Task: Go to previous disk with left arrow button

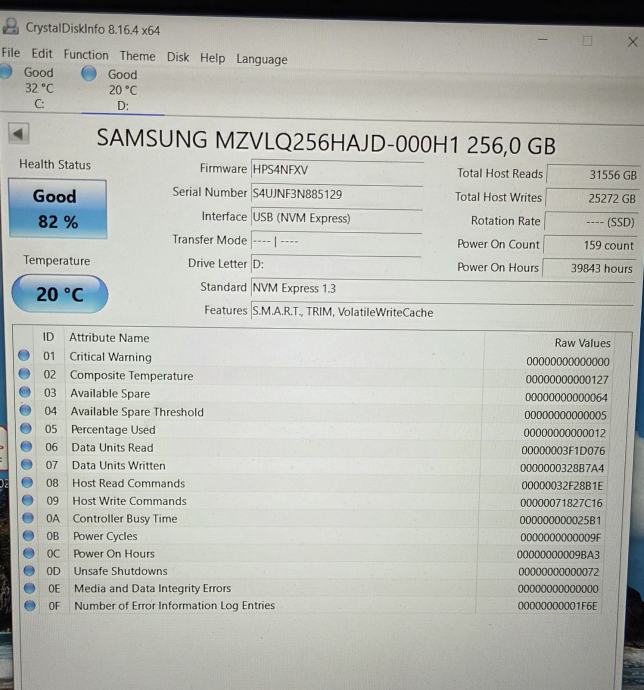Action: pyautogui.click(x=18, y=133)
